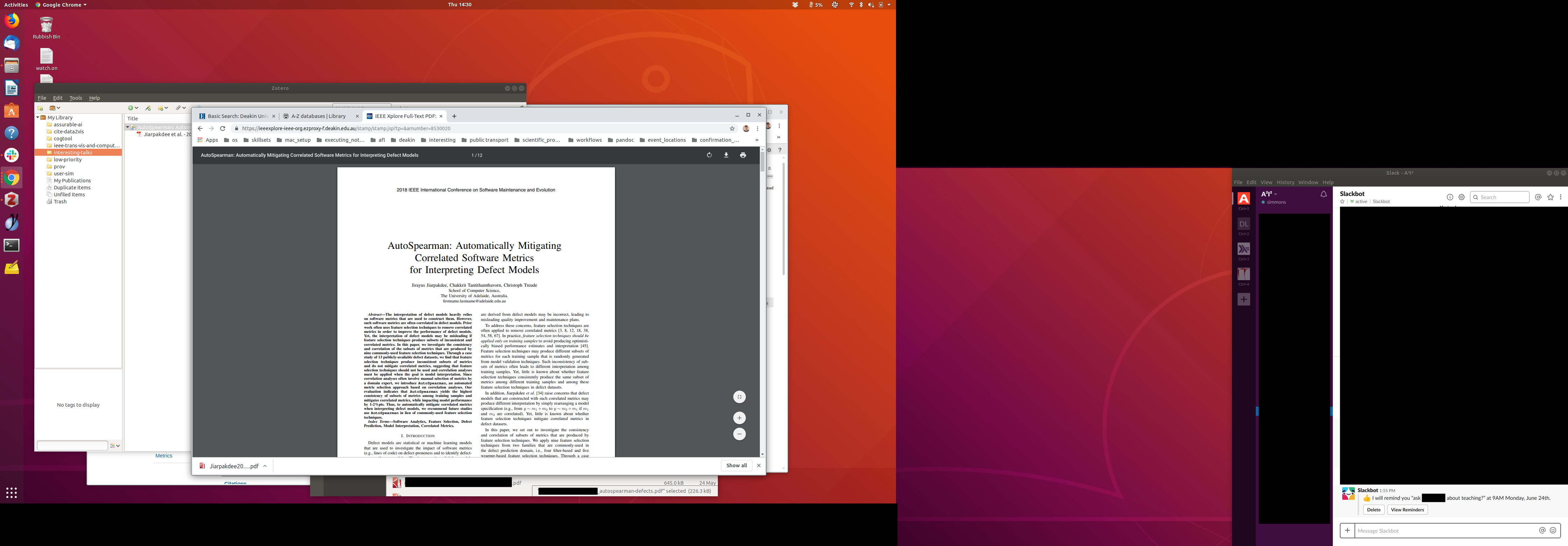Rotate the PDF document clockwise
Screen dimensions: 1568x546
(709, 155)
